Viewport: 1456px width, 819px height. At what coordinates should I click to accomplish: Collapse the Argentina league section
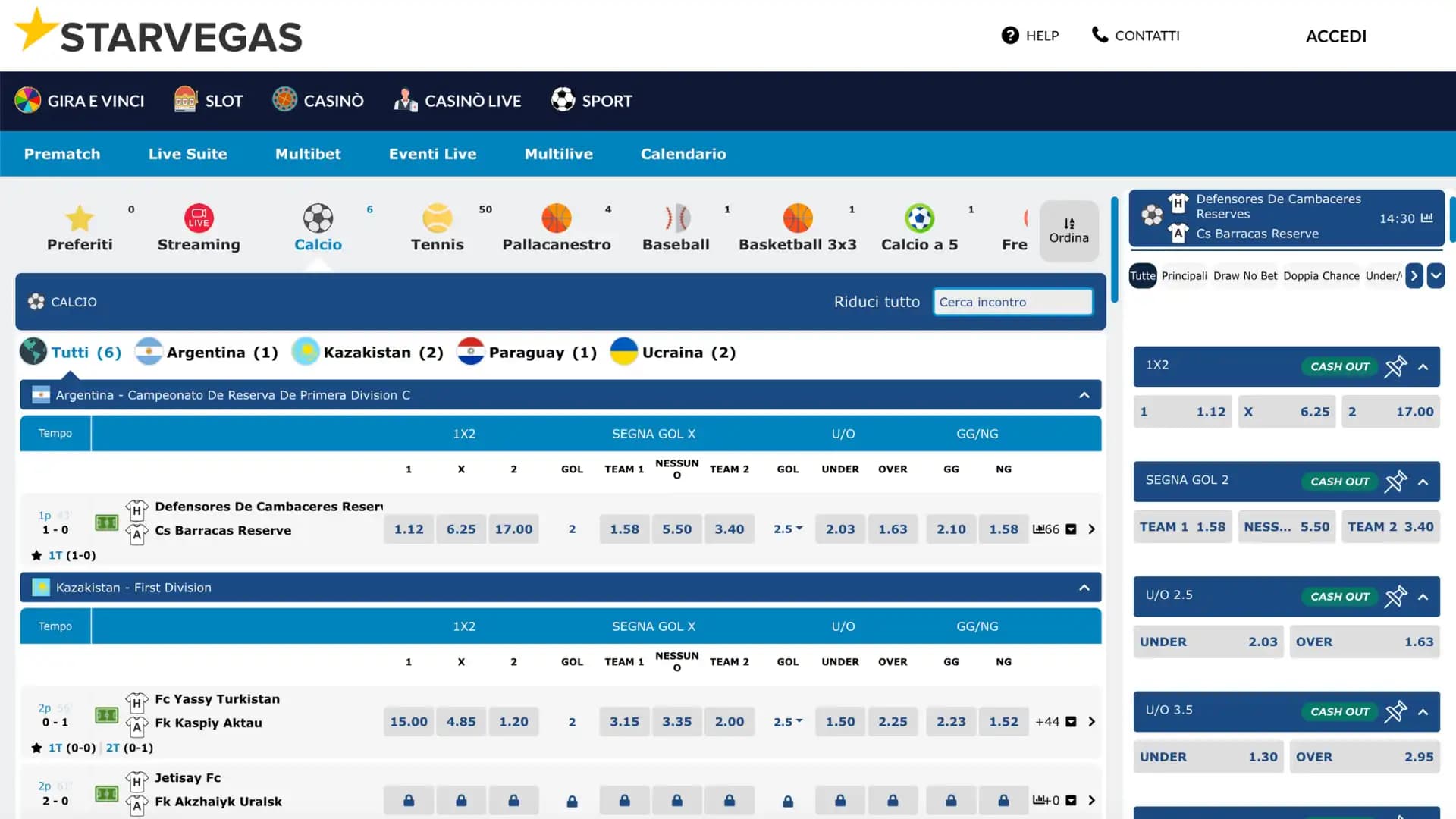pos(1083,394)
